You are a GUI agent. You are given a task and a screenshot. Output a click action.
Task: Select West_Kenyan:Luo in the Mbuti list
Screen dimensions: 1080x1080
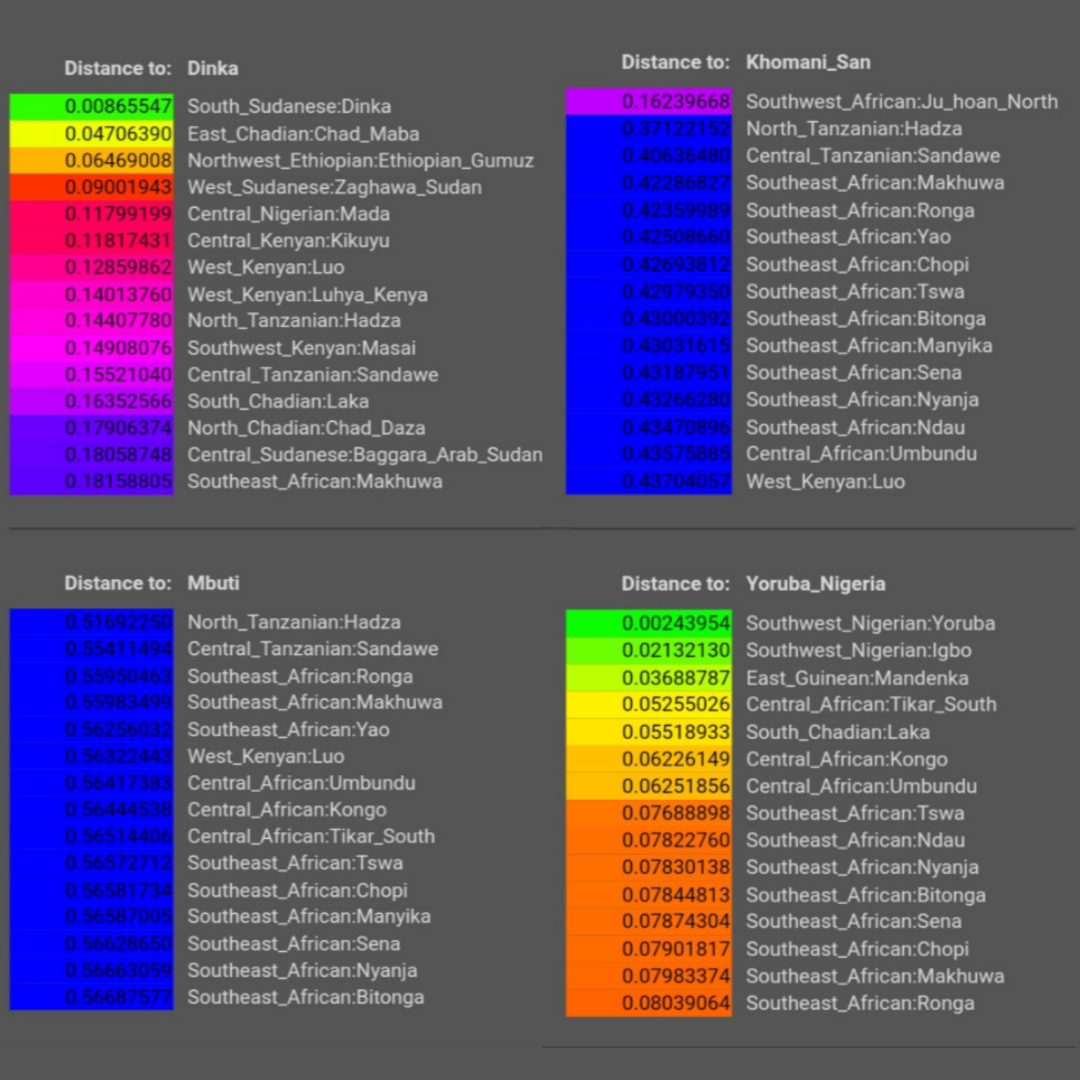click(266, 756)
